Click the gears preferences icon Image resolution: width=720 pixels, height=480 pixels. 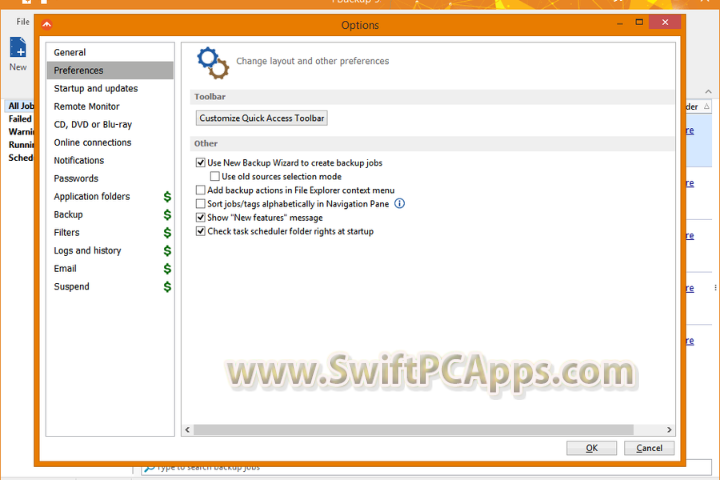pyautogui.click(x=213, y=62)
